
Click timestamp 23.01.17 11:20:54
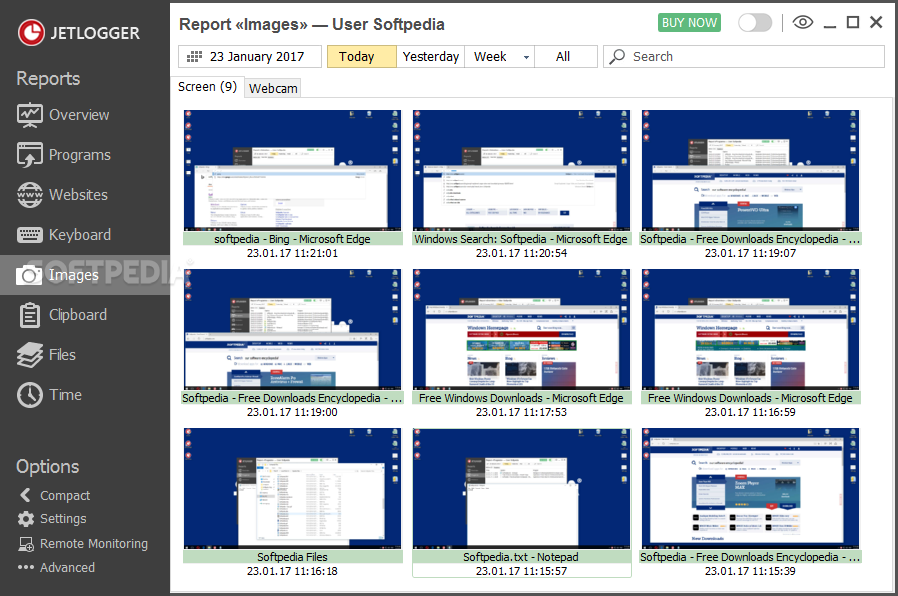coord(521,253)
